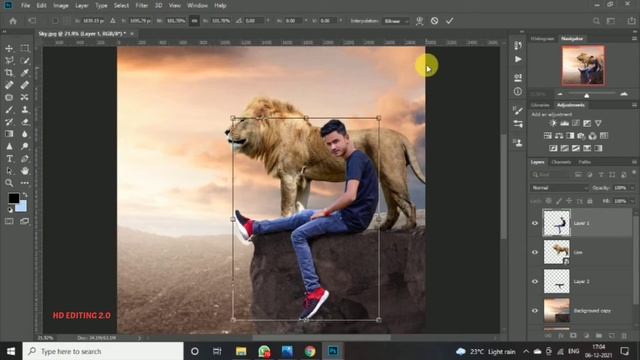Viewport: 640px width, 360px height.
Task: Cancel transform with the circle-slash icon
Action: point(434,21)
